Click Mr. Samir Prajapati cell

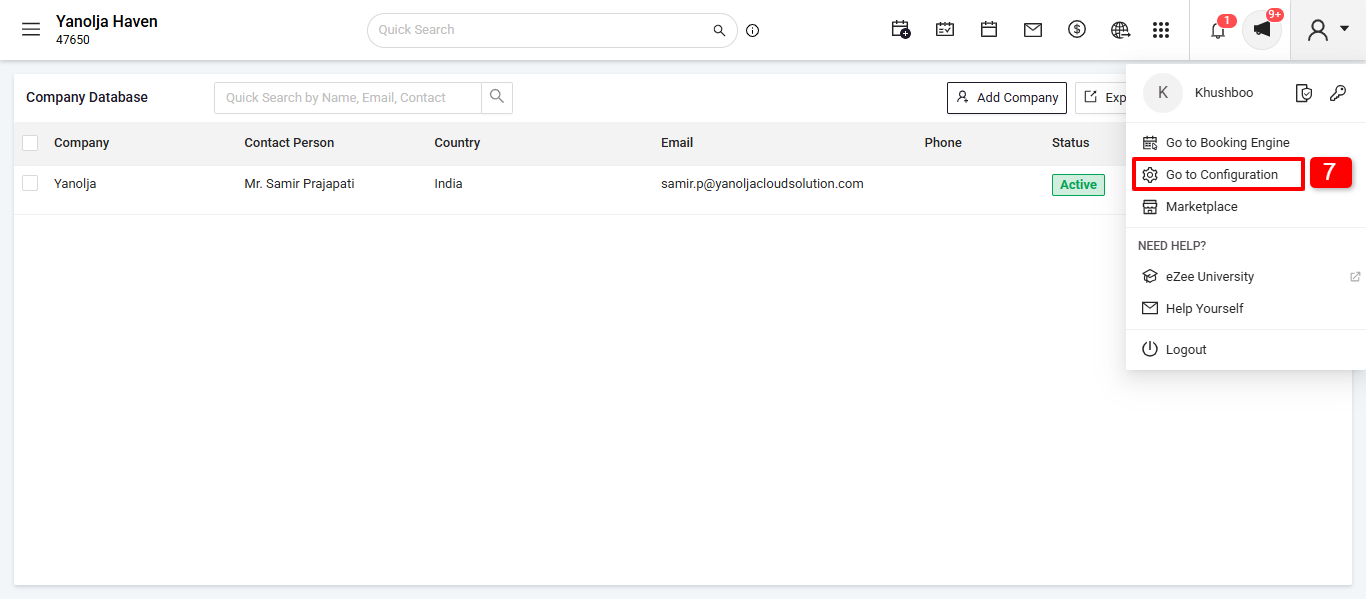(299, 184)
